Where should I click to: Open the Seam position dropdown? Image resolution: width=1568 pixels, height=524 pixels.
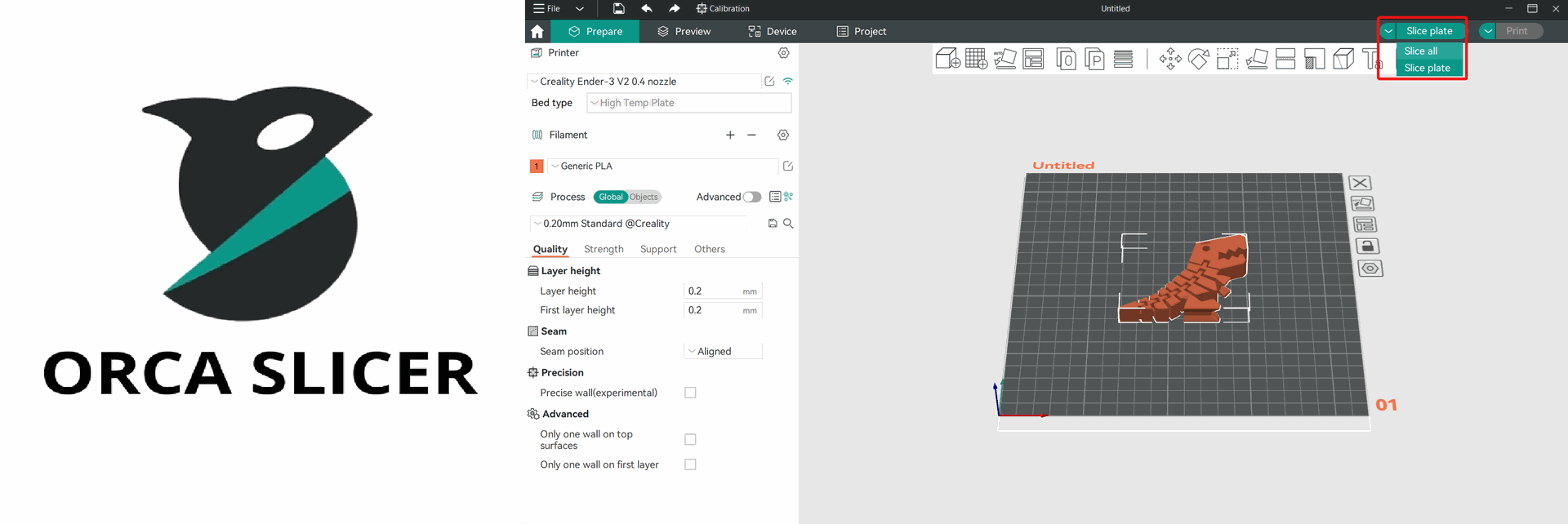pyautogui.click(x=723, y=351)
